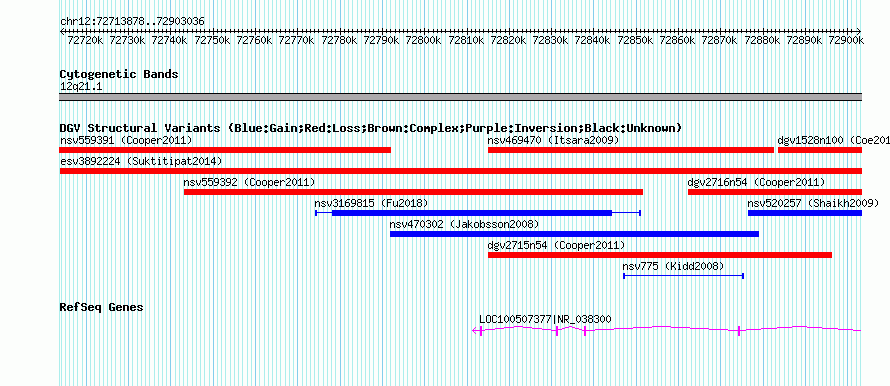This screenshot has width=890, height=386.
Task: Select the nsv469470 (Itsara2009) red bar
Action: [x=631, y=150]
